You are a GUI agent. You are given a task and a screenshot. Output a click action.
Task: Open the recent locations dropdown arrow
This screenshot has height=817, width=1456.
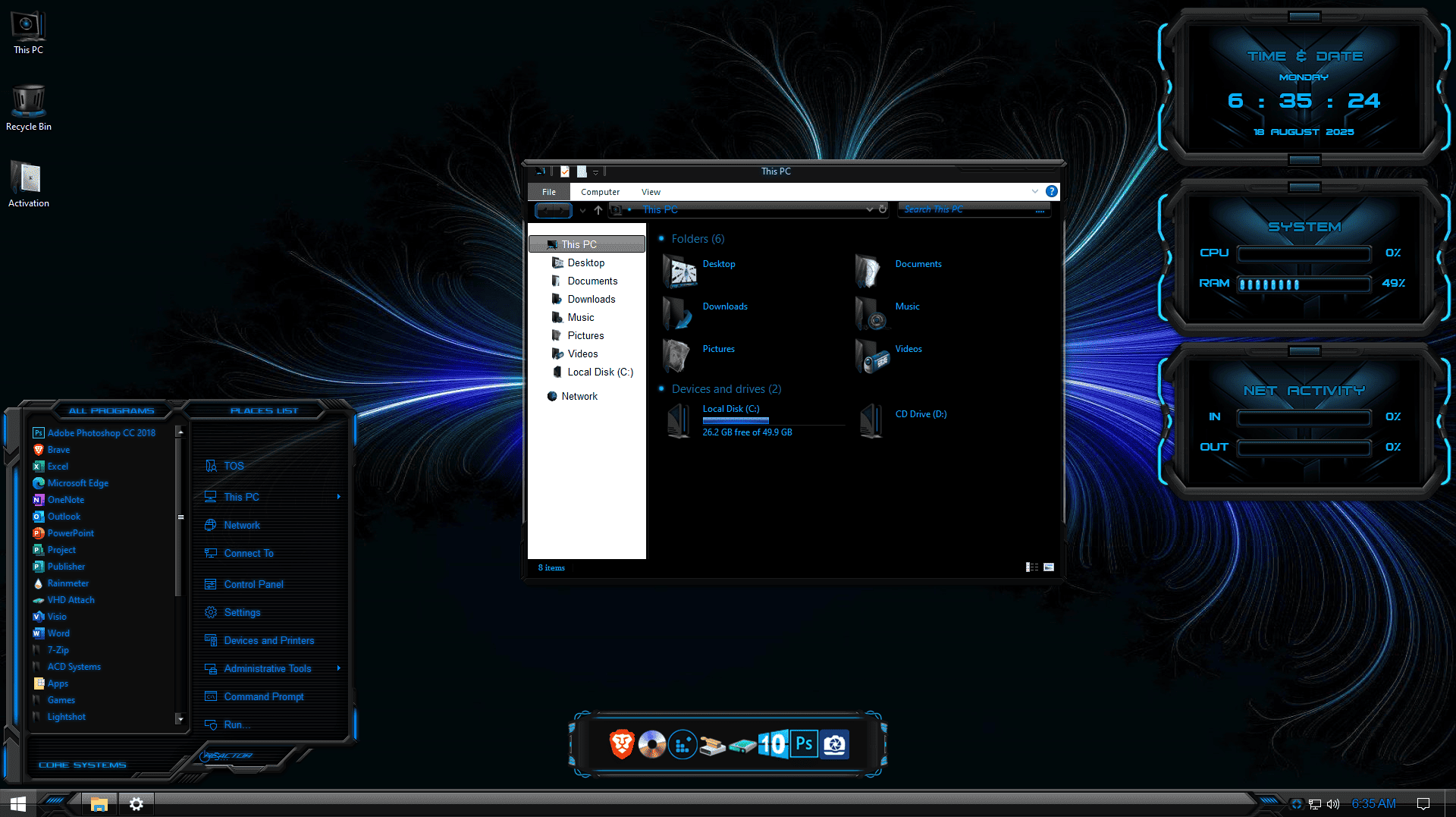(x=582, y=210)
